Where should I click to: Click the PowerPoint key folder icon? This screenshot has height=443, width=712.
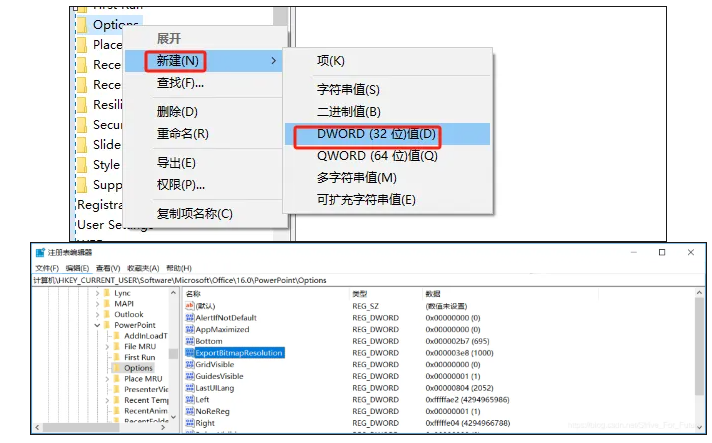[107, 325]
